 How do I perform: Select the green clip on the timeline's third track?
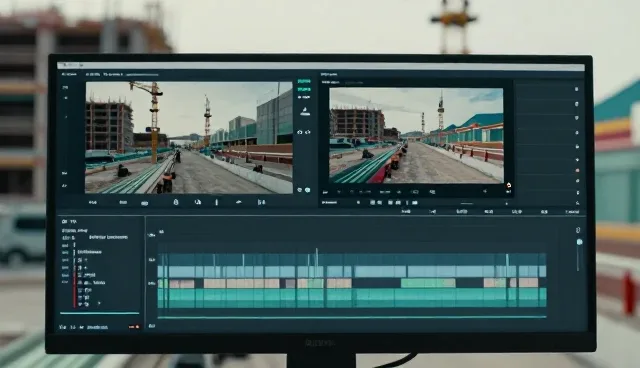coord(428,283)
